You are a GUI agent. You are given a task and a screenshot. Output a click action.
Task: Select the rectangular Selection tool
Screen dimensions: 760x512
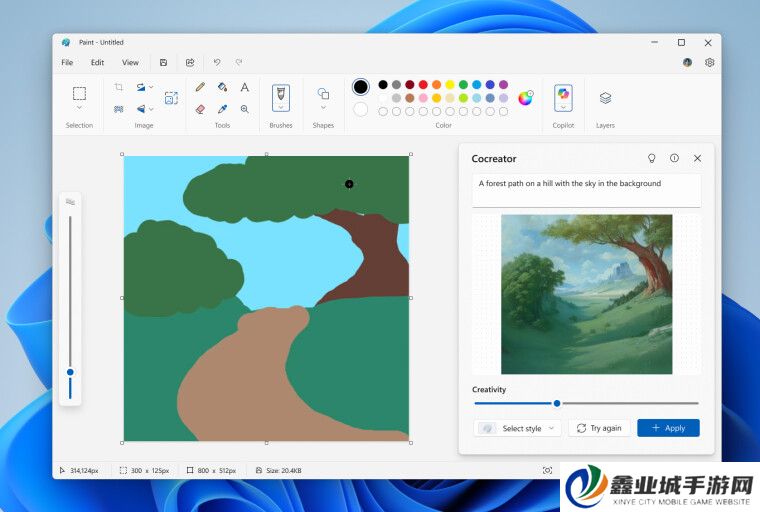[x=79, y=93]
